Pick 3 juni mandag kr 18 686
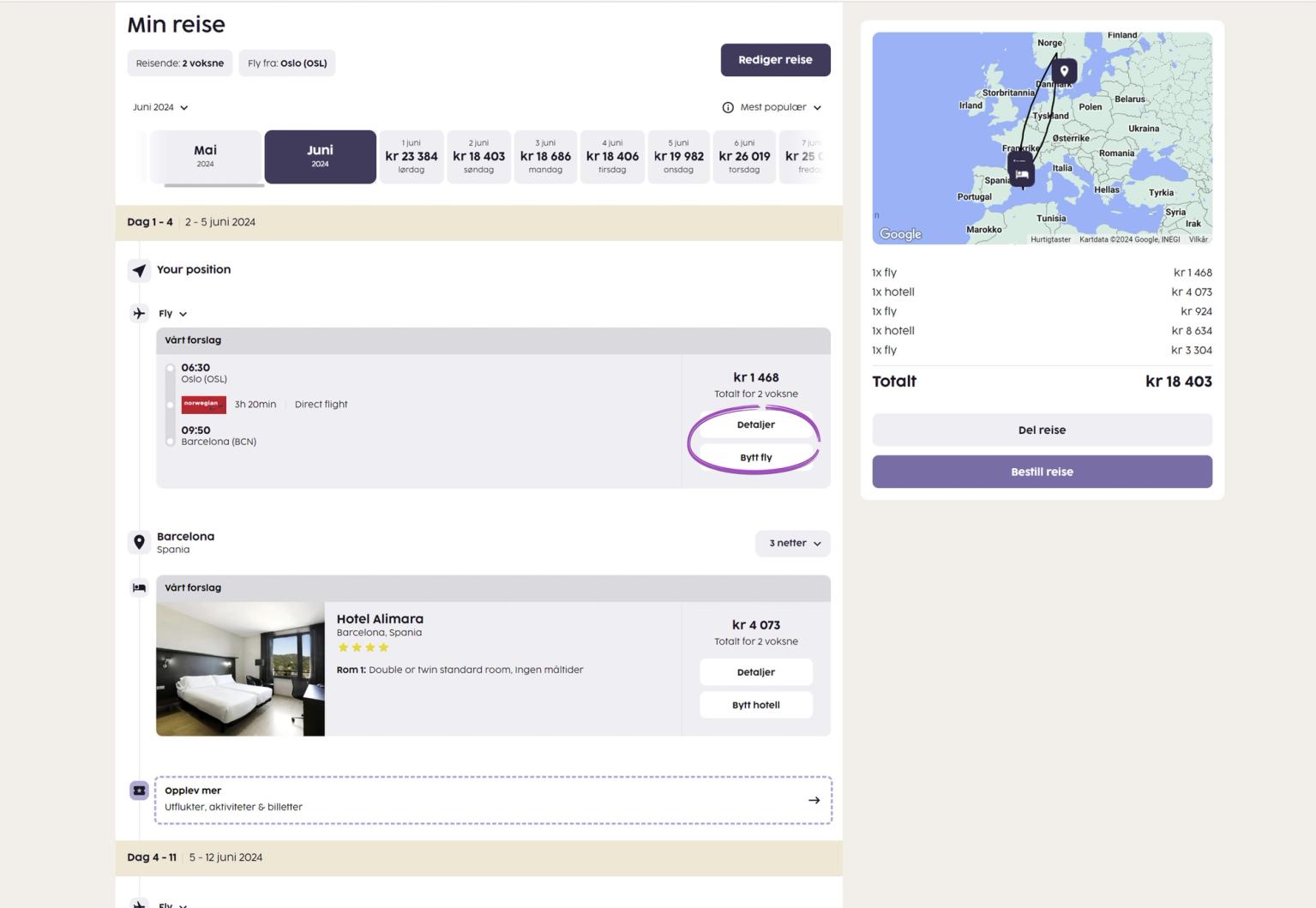The width and height of the screenshot is (1316, 908). point(545,157)
